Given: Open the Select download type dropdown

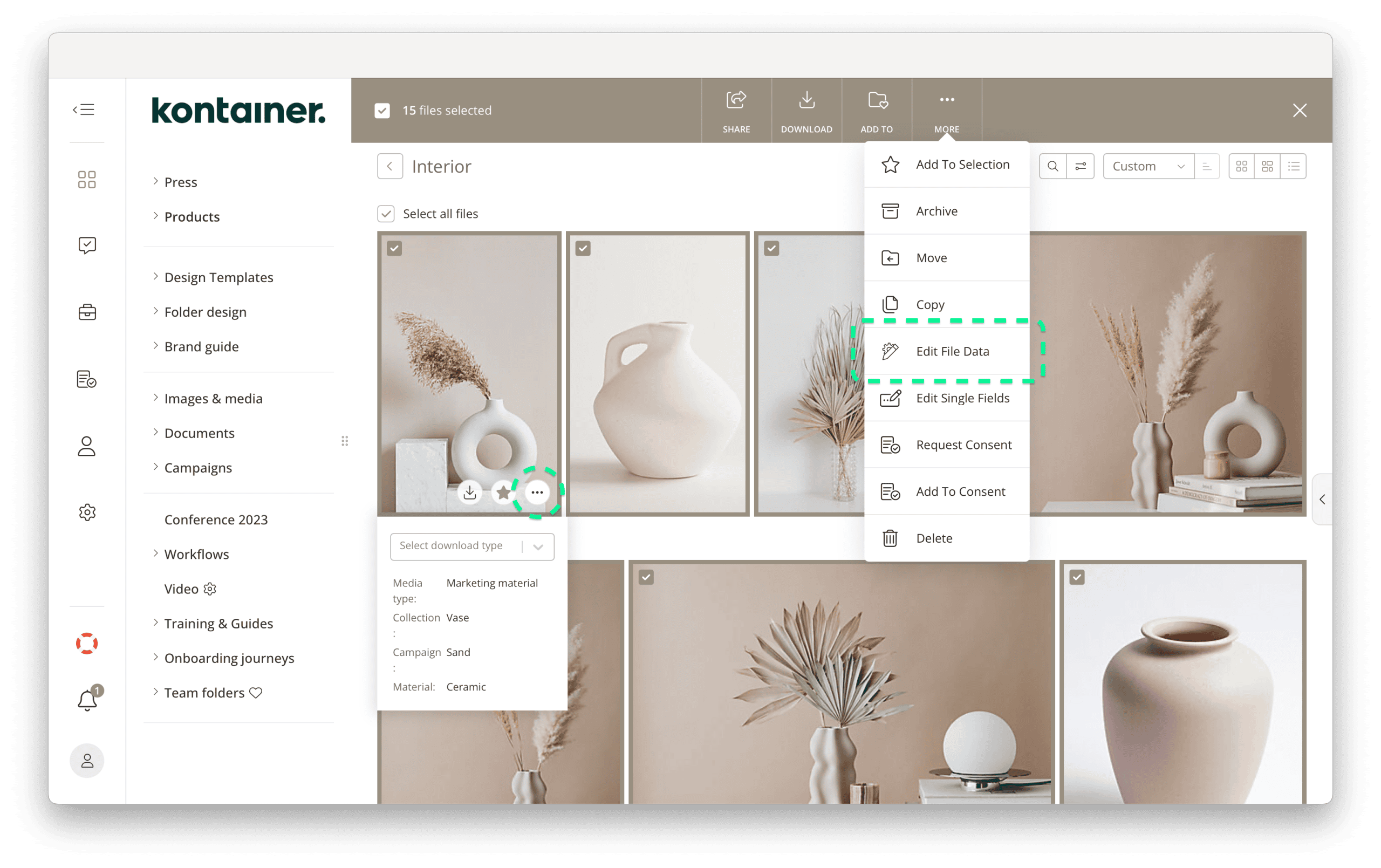Looking at the screenshot, I should click(471, 546).
